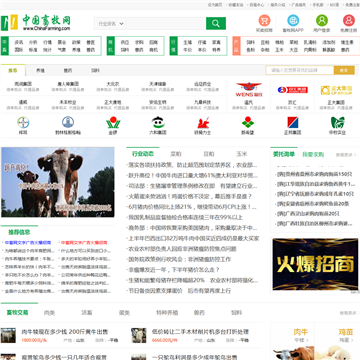Image resolution: width=360 pixels, height=360 pixels.
Task: Click the orange 产品 category label
Action: tap(236, 46)
